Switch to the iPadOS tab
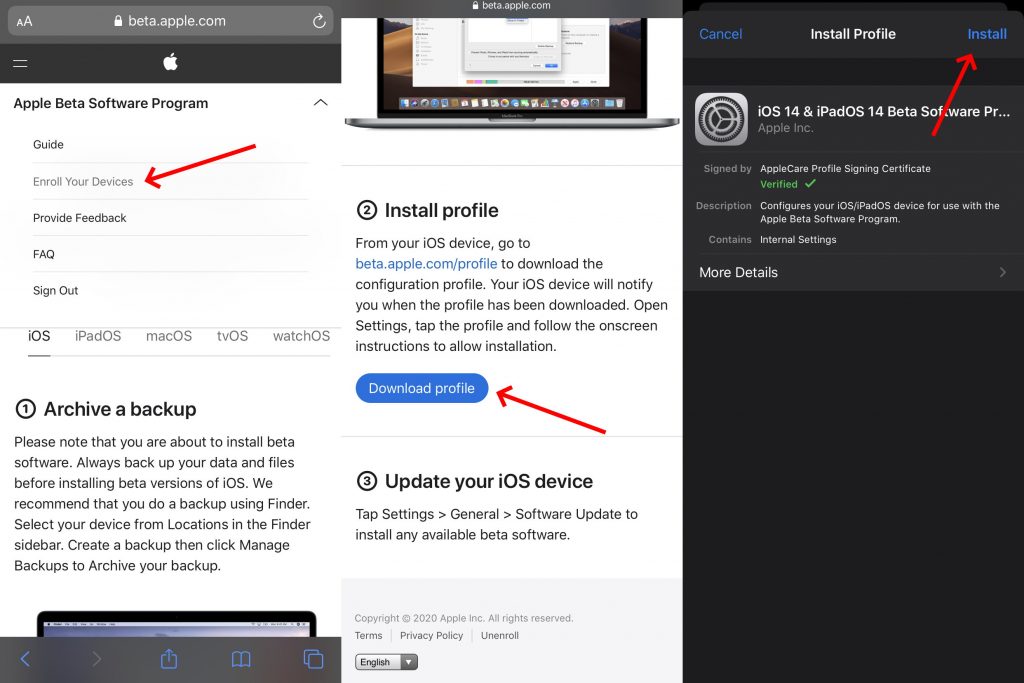Image resolution: width=1024 pixels, height=683 pixels. 98,336
